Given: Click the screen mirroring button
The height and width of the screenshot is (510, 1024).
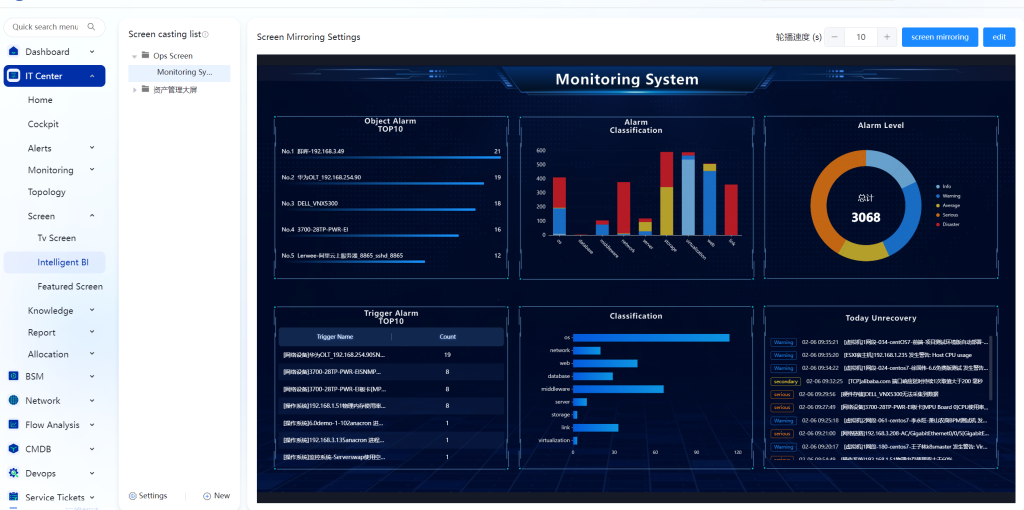Looking at the screenshot, I should [x=939, y=37].
